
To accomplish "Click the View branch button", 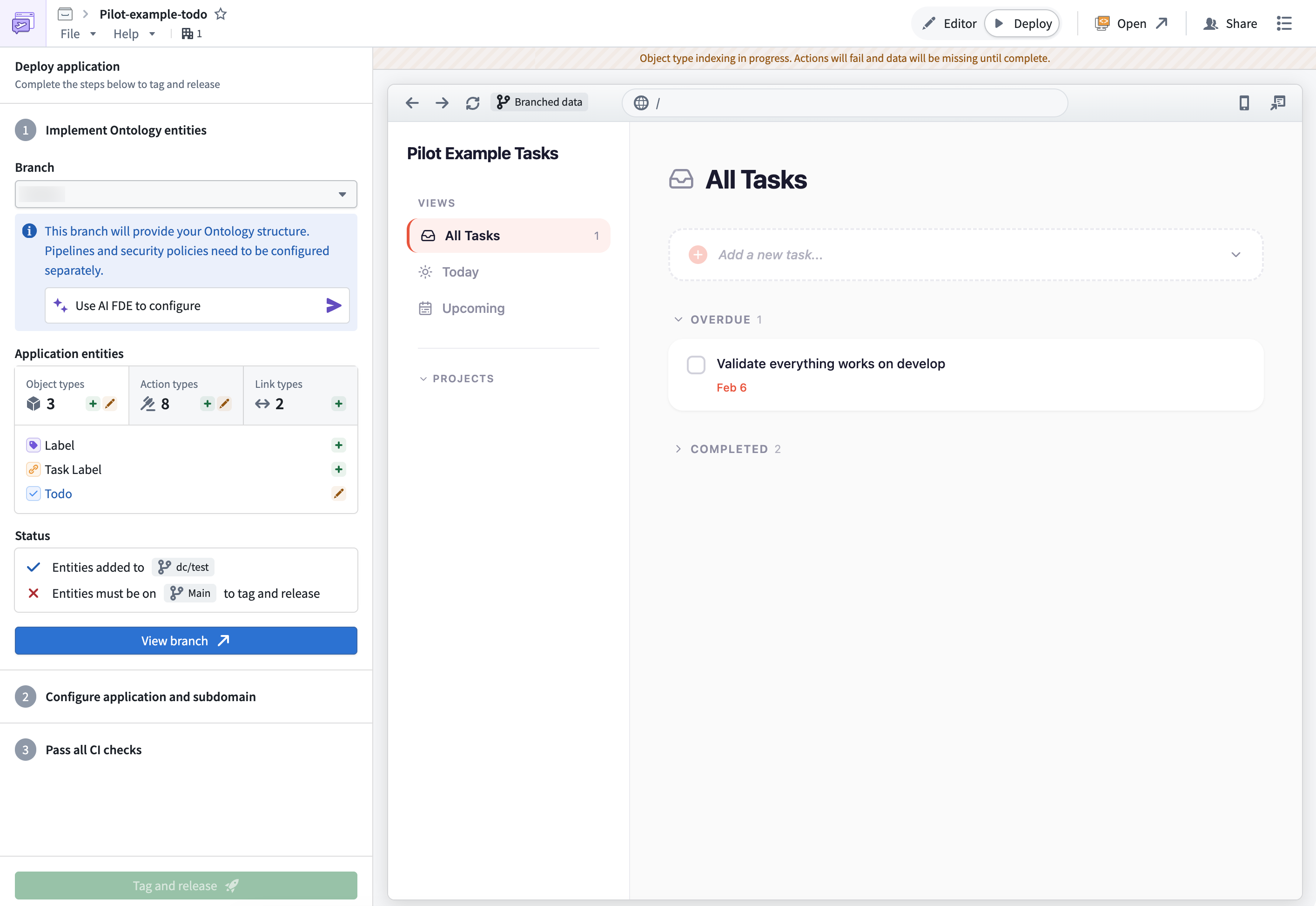I will pyautogui.click(x=186, y=640).
